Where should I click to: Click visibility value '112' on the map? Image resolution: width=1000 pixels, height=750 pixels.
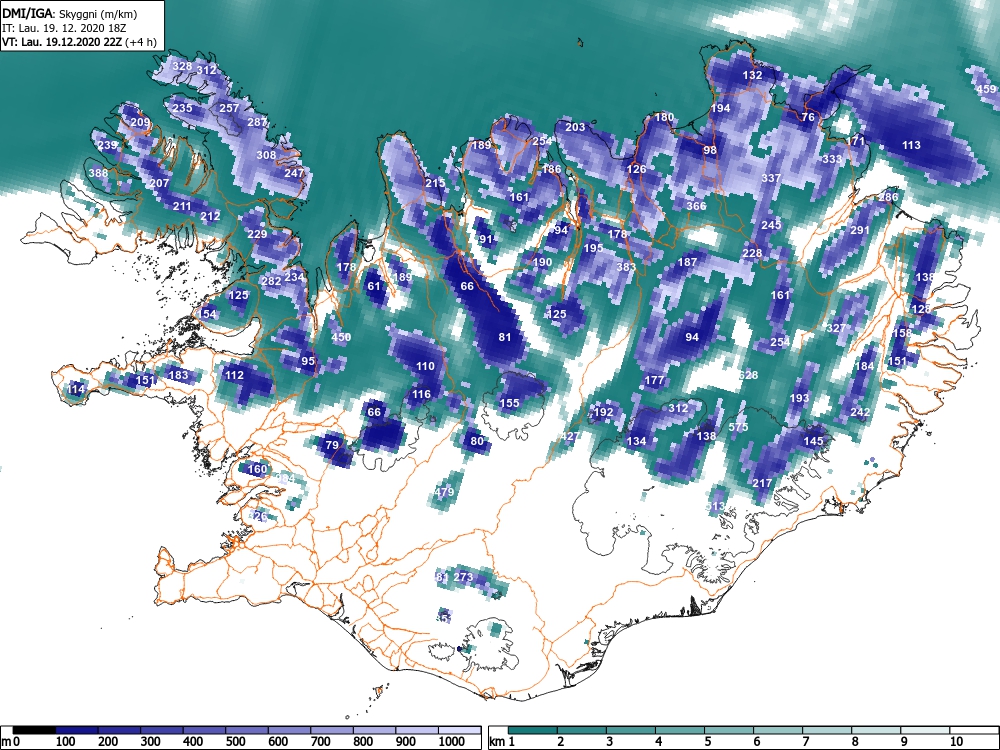(x=234, y=375)
